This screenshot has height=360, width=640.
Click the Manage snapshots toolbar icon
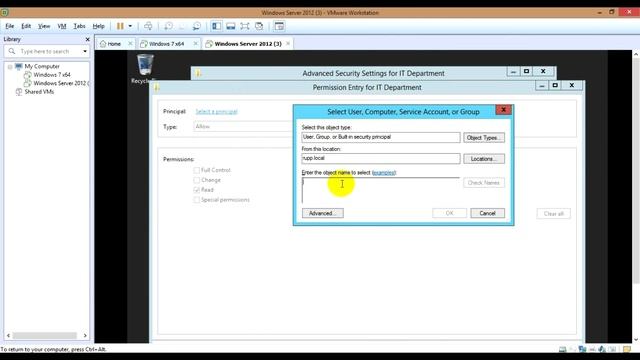pos(197,26)
